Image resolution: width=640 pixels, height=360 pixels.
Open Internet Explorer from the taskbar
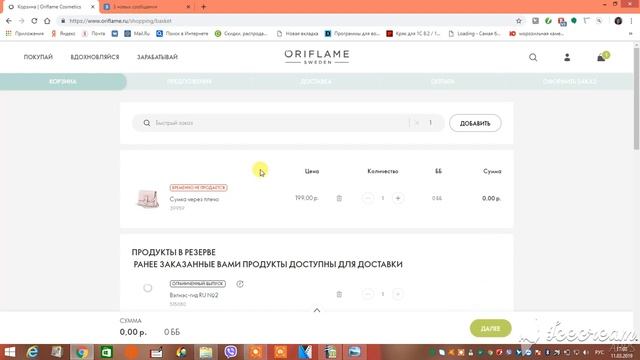pyautogui.click(x=32, y=352)
